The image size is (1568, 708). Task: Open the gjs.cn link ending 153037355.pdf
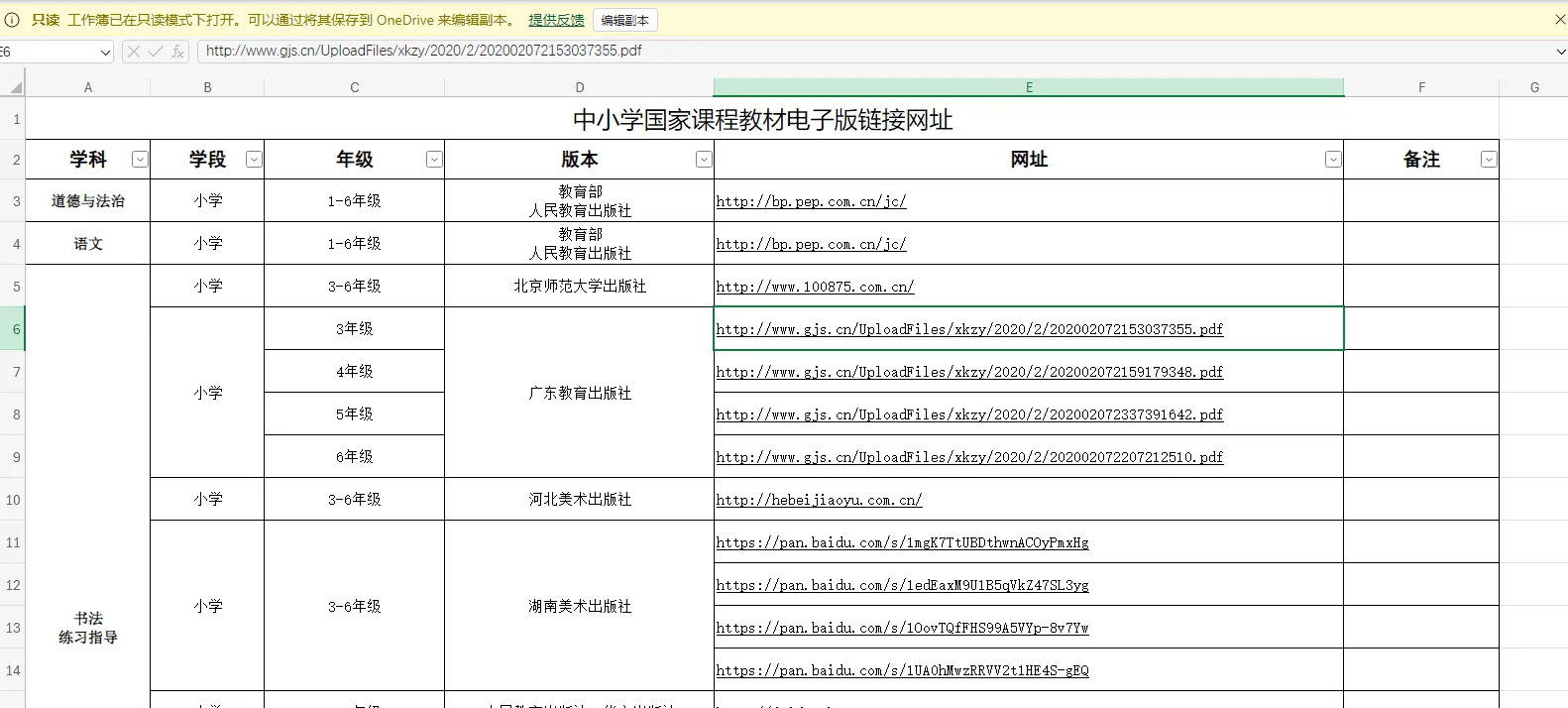point(969,329)
